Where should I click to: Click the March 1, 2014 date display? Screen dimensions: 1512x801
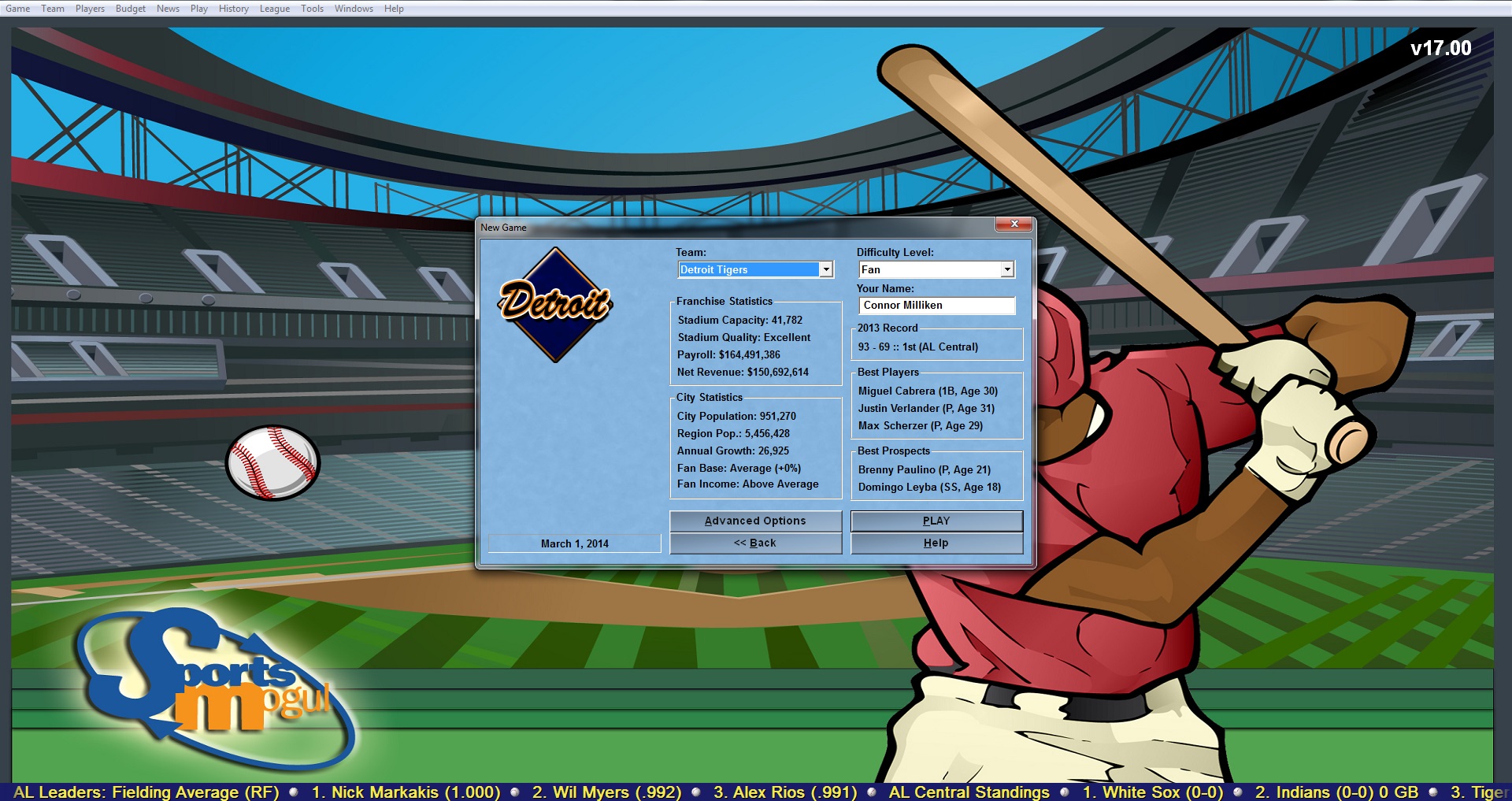pyautogui.click(x=574, y=543)
